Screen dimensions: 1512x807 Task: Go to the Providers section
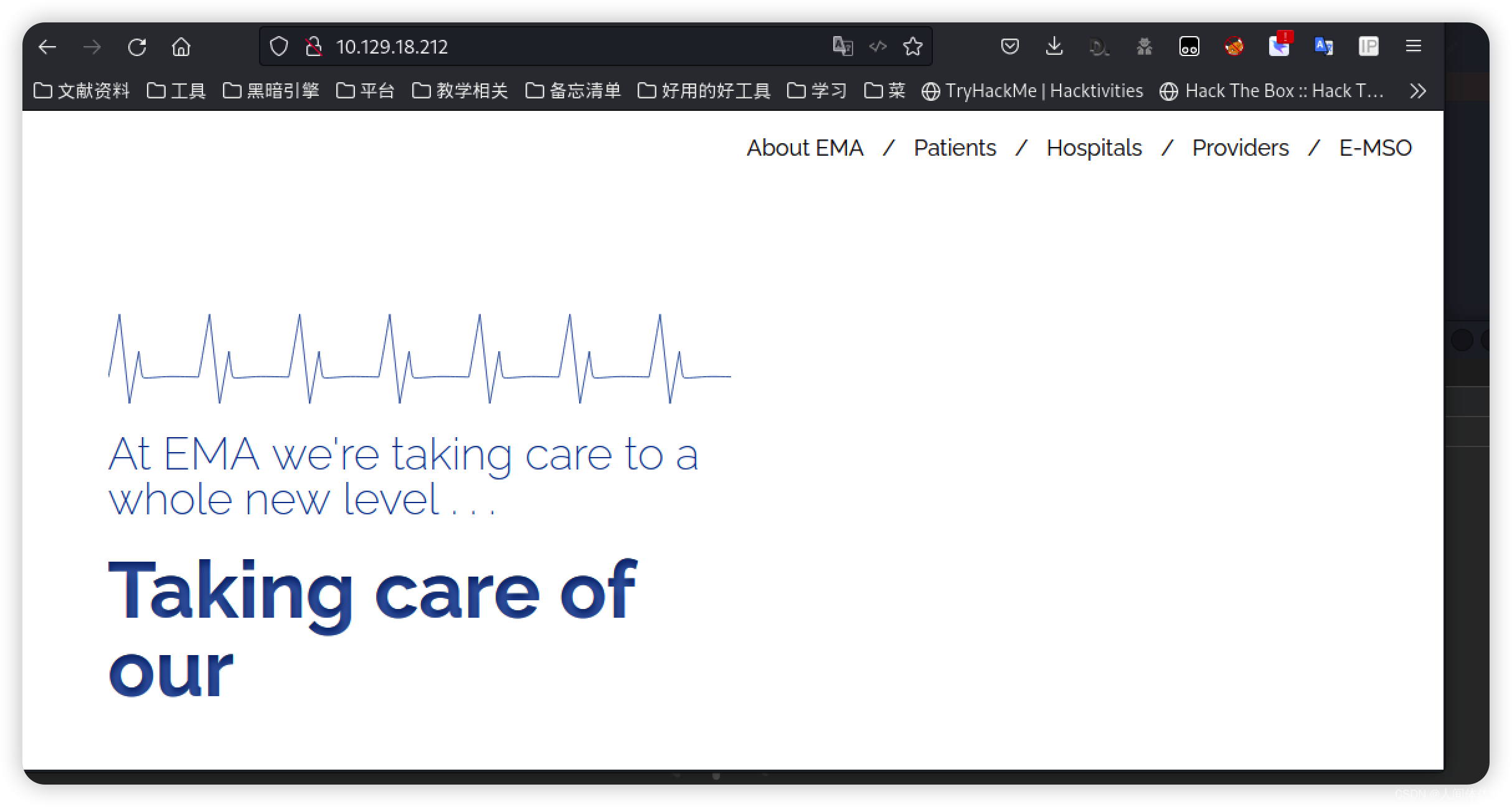click(x=1240, y=148)
